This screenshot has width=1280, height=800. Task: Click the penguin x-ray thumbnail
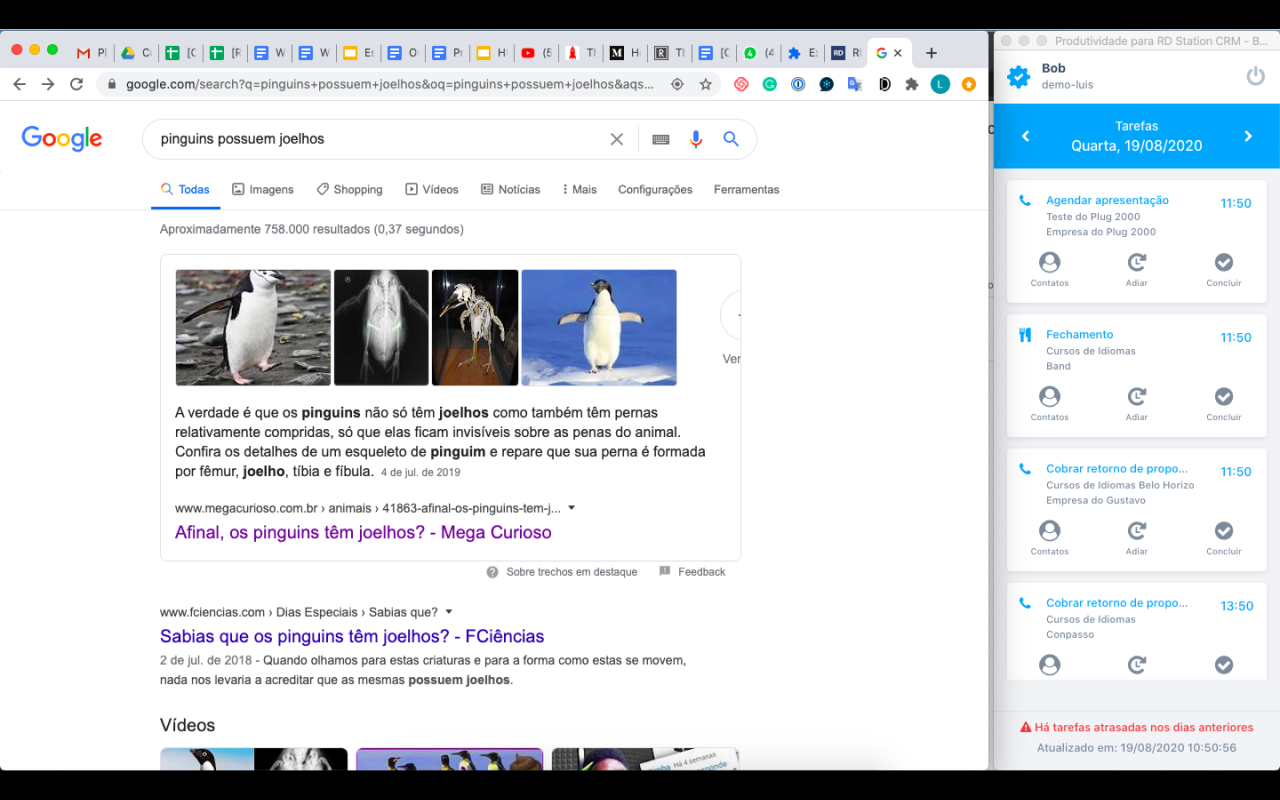pos(381,328)
